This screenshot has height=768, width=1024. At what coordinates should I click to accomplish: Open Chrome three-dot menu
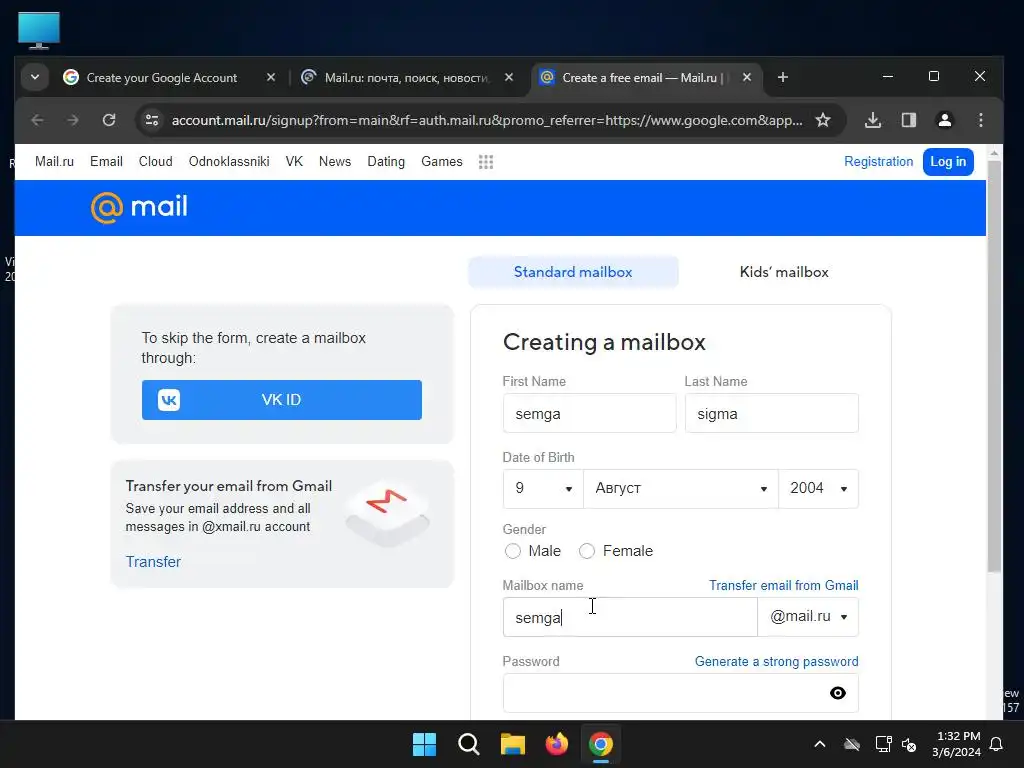(980, 120)
